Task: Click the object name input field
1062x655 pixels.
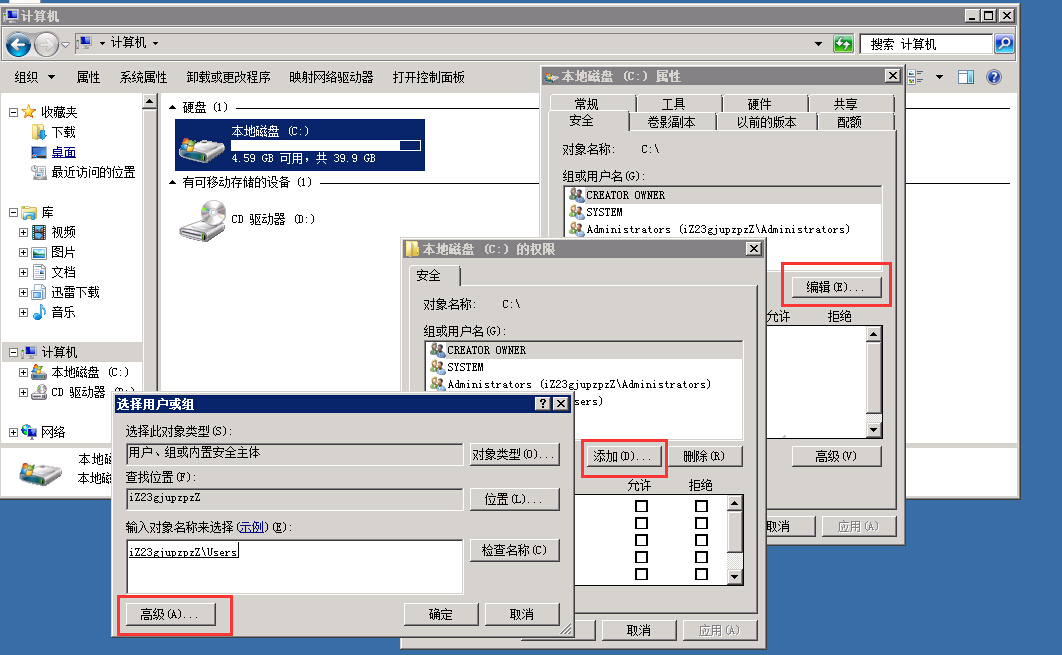Action: 295,567
